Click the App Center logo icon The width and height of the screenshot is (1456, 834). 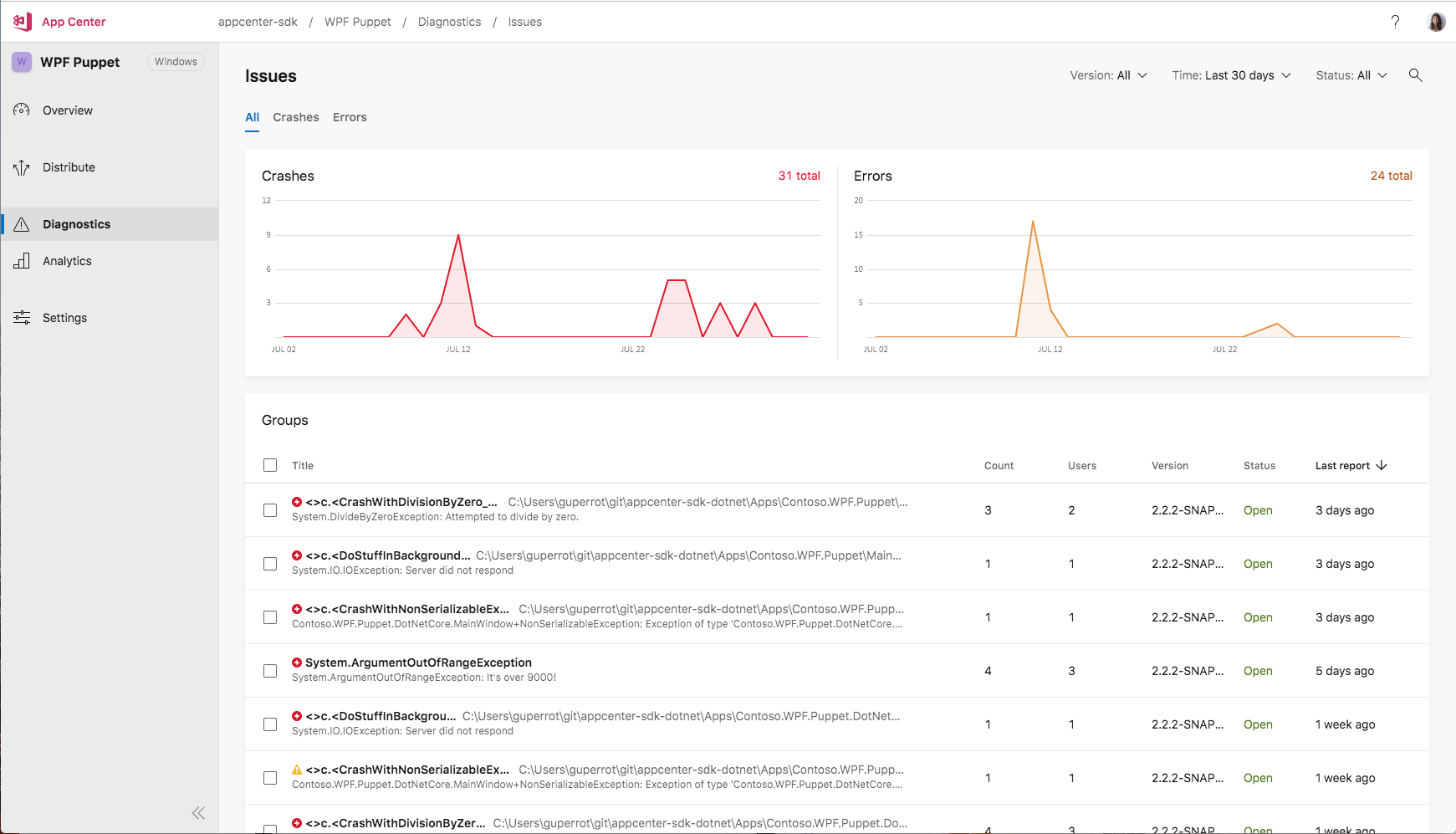(x=23, y=22)
